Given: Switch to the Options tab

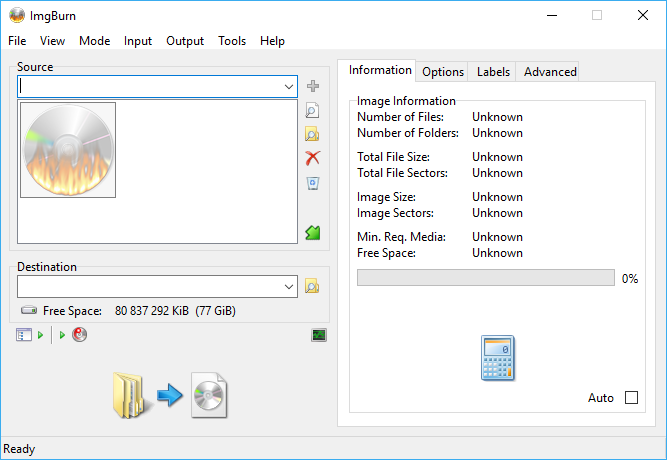Looking at the screenshot, I should pos(442,72).
